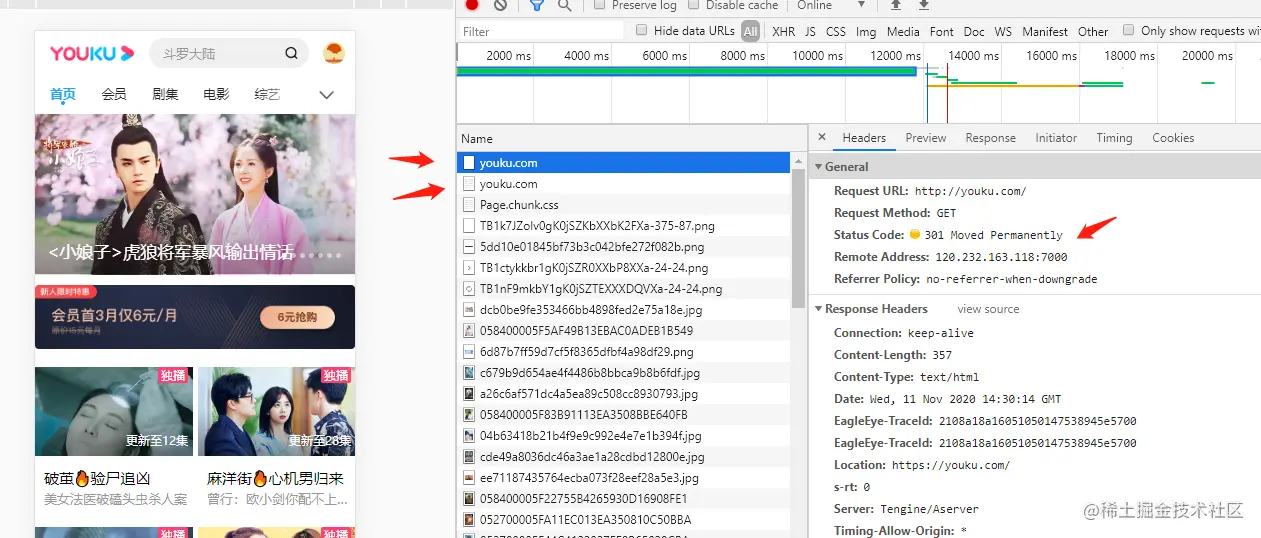Select the 电影 tab on Youku
The width and height of the screenshot is (1261, 538).
[x=216, y=95]
